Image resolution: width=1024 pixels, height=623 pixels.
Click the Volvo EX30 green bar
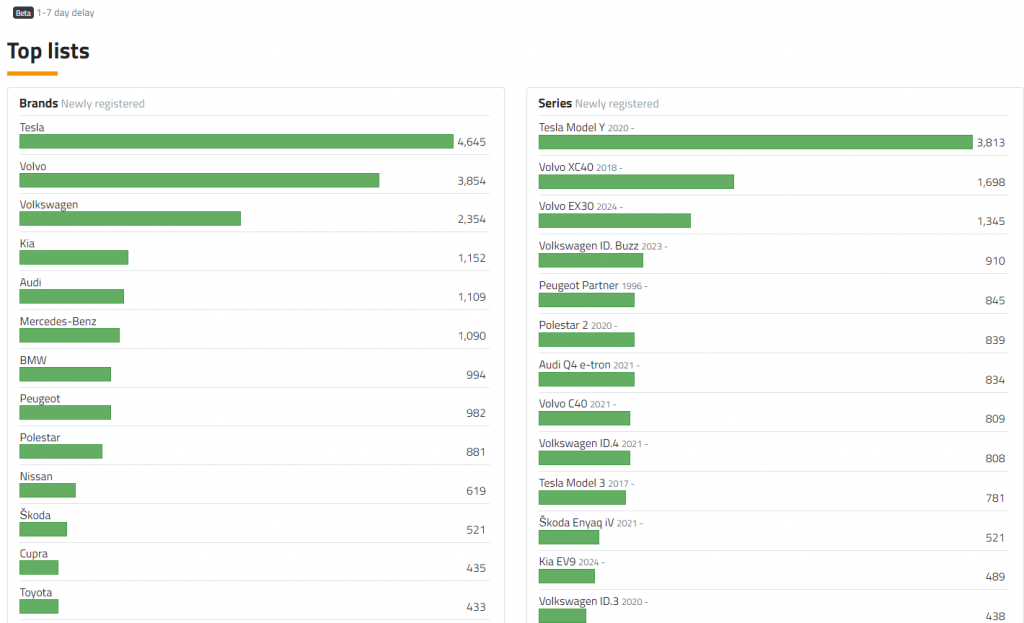click(x=614, y=220)
